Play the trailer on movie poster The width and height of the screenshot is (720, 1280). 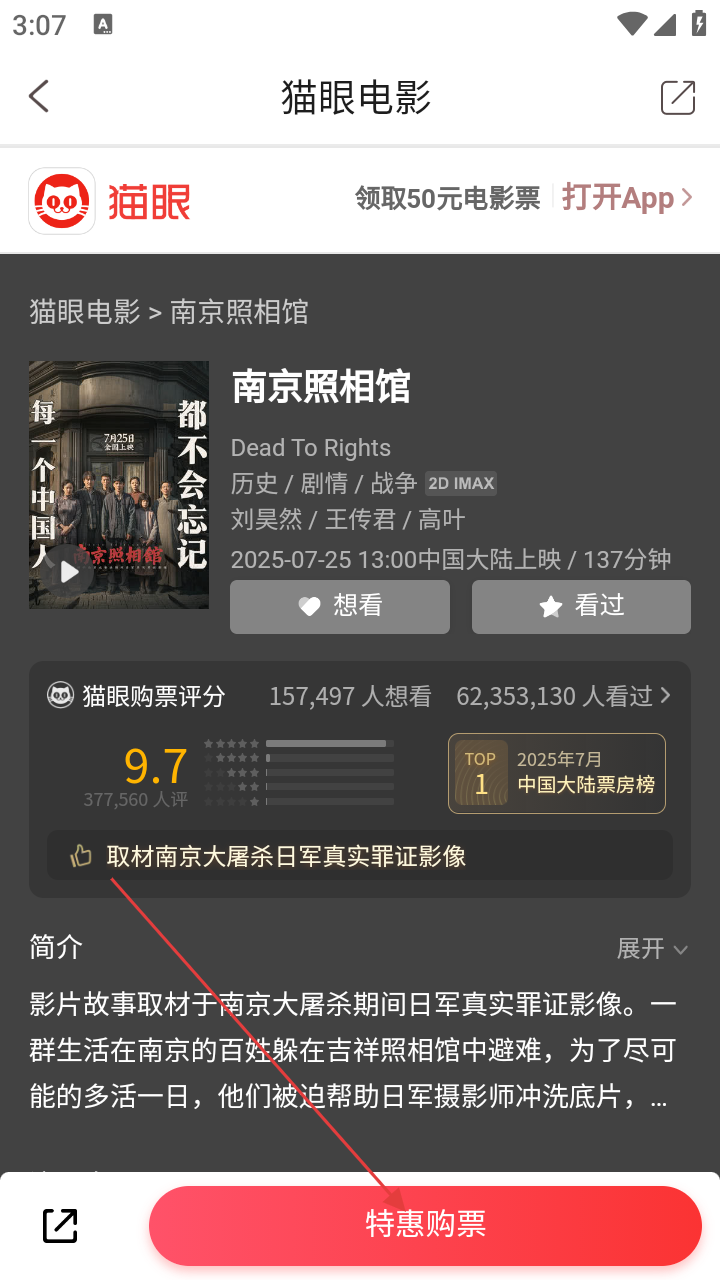click(x=69, y=572)
